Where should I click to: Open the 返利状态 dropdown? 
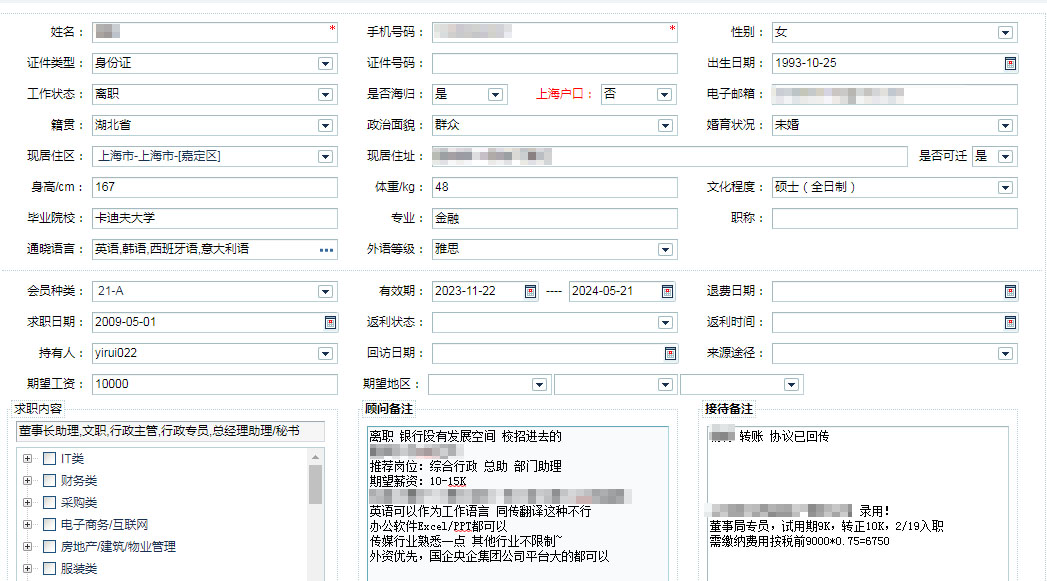click(665, 323)
